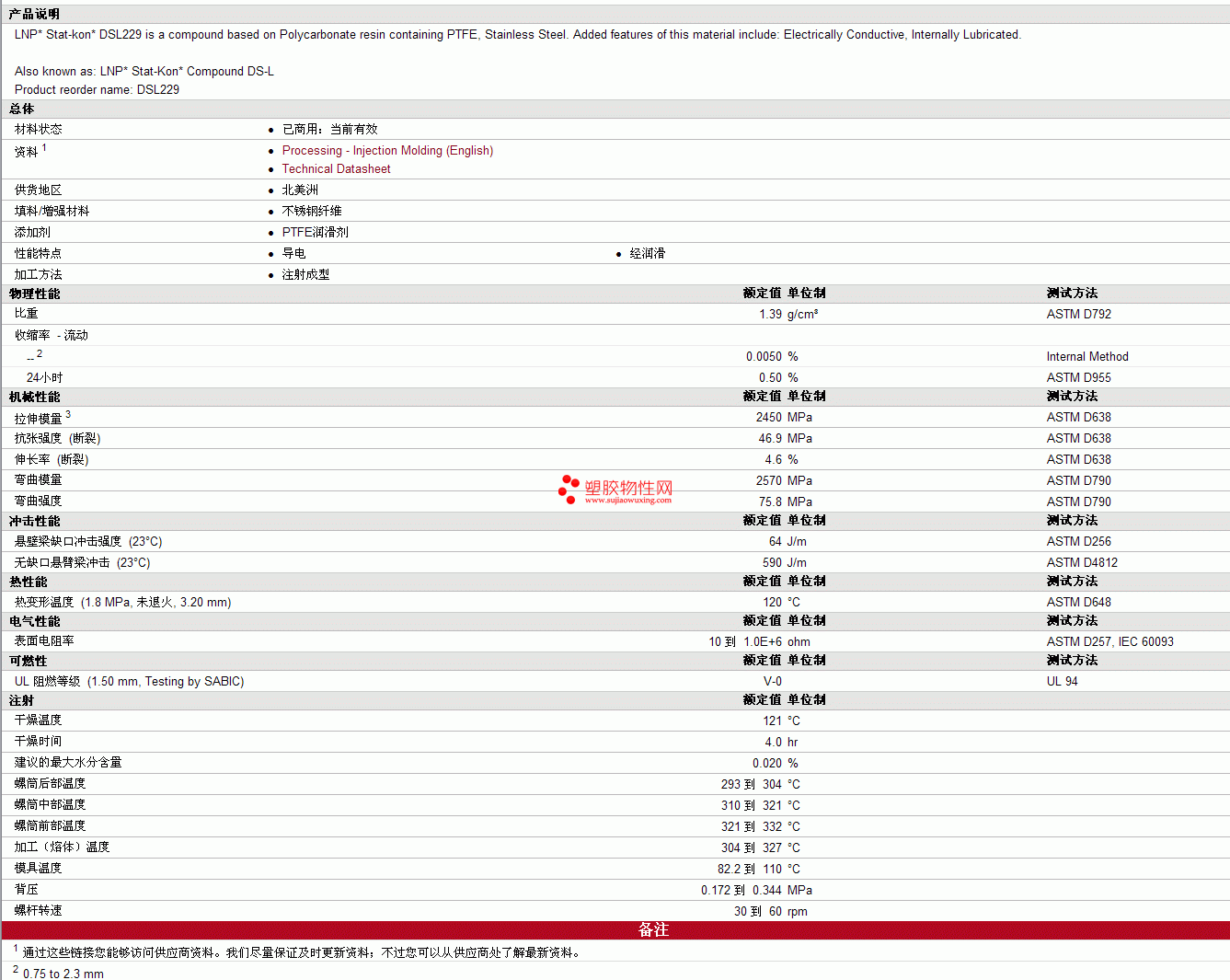The image size is (1230, 980).
Task: Select the 悬壁梁缺口冲击强度 (23°C) label
Action: (x=87, y=542)
